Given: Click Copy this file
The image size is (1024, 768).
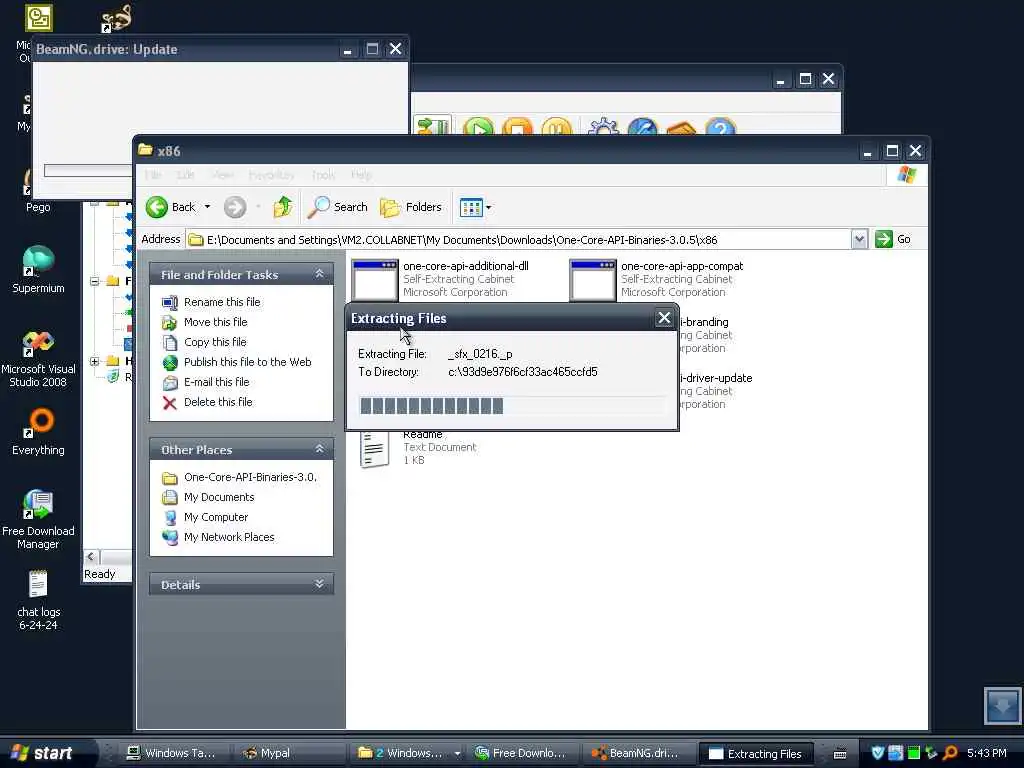Looking at the screenshot, I should click(x=215, y=342).
